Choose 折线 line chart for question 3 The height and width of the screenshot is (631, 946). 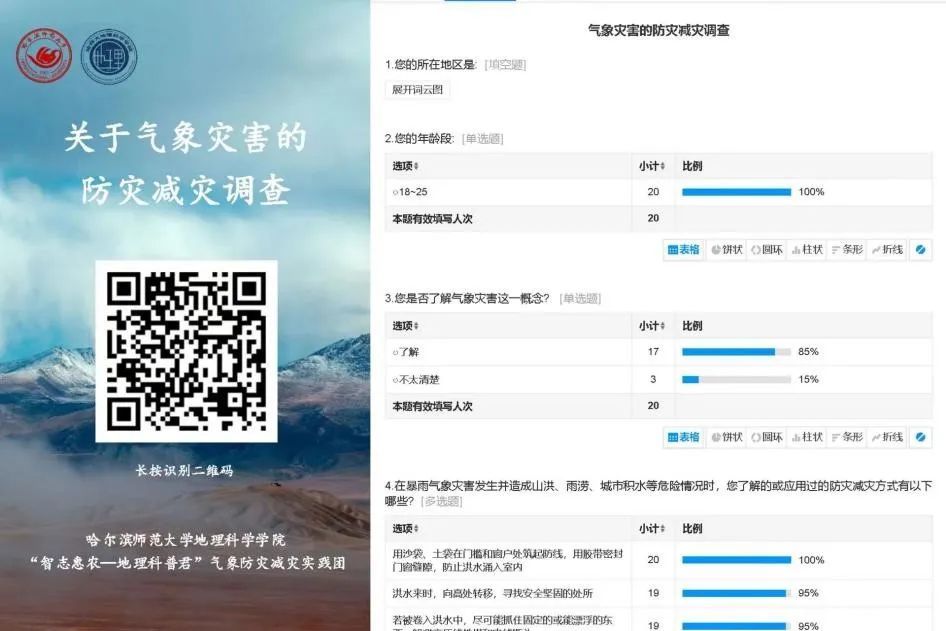pos(886,437)
